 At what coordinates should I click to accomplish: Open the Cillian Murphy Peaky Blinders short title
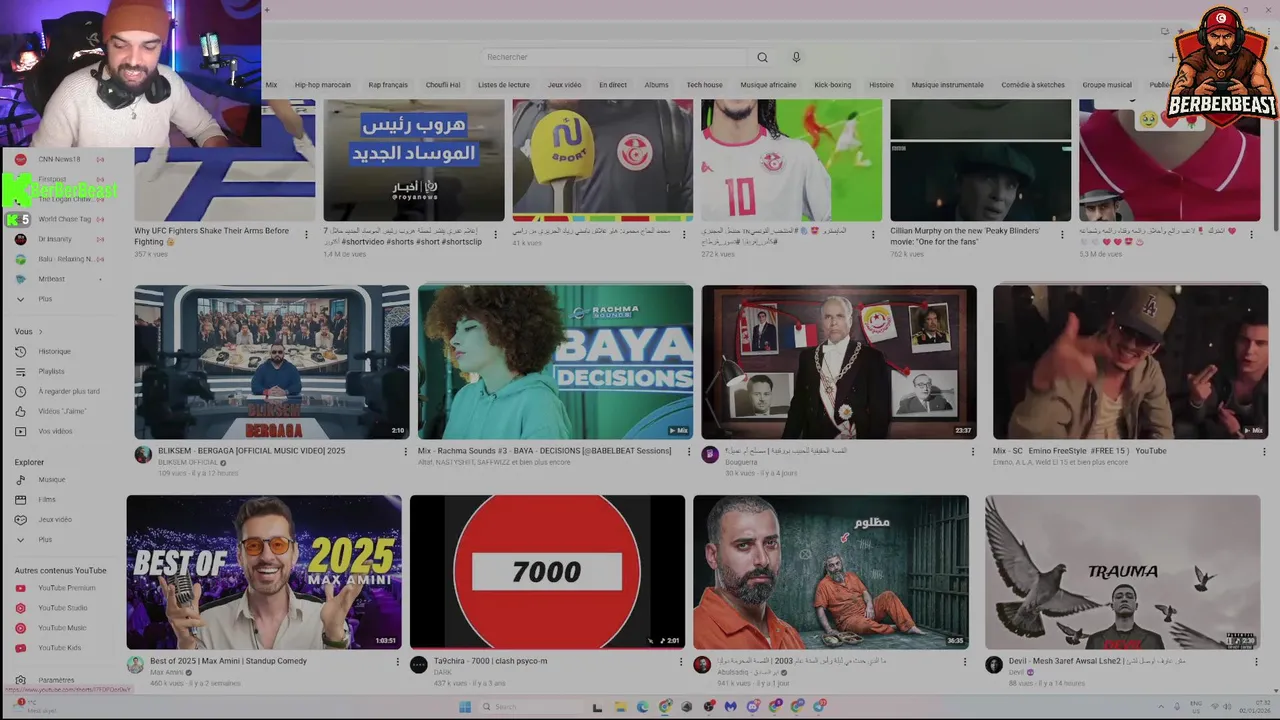[965, 236]
